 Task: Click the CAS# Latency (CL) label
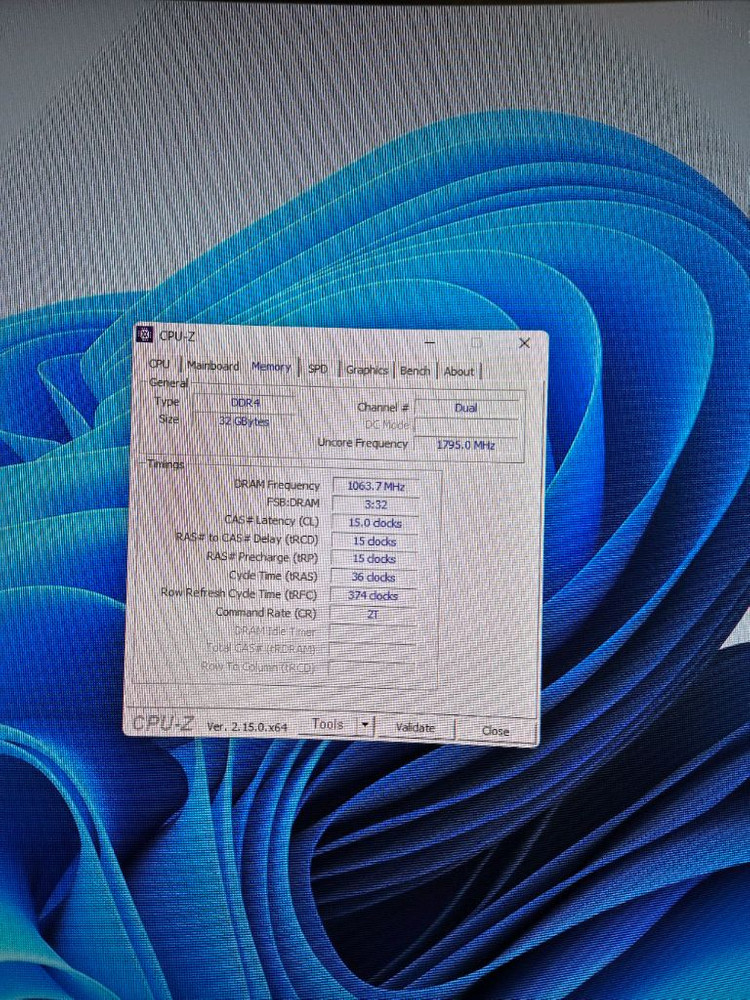point(271,521)
